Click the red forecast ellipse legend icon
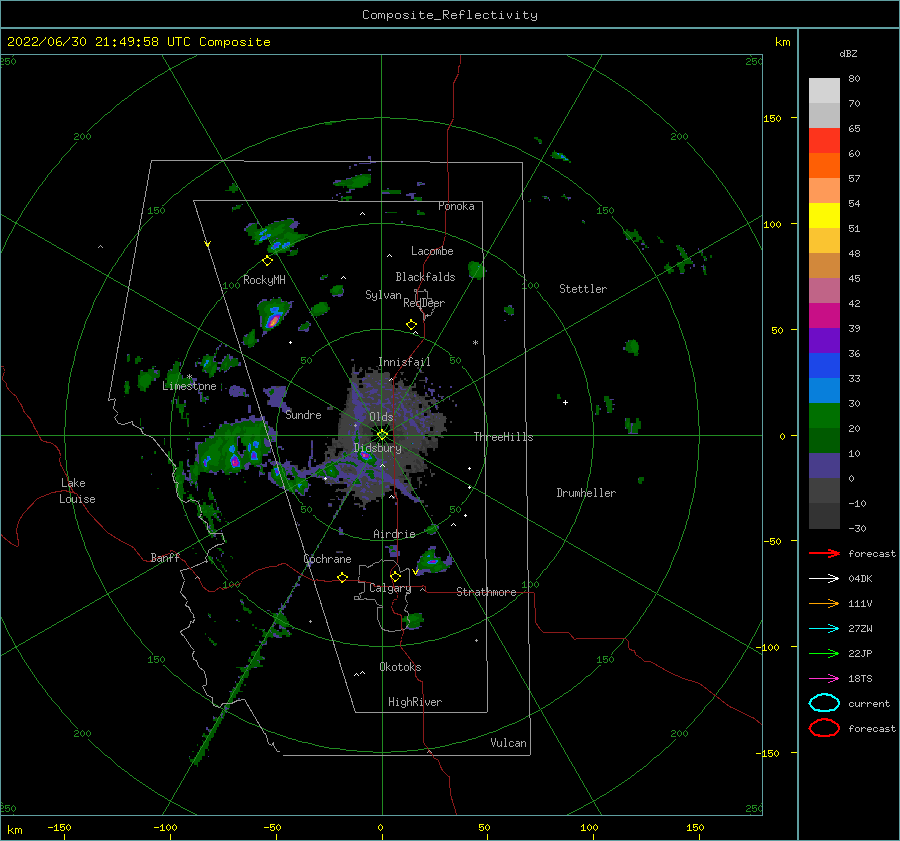 point(824,728)
